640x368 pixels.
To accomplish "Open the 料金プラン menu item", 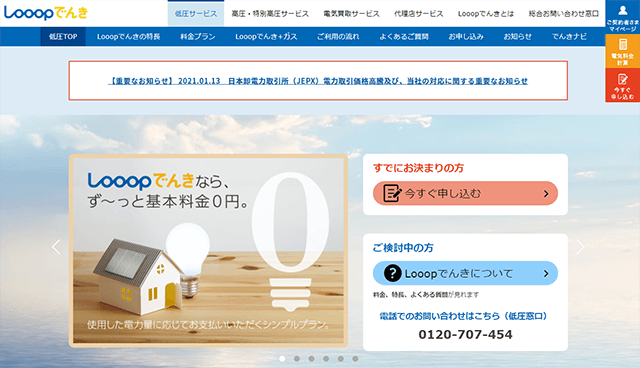I will (x=198, y=37).
